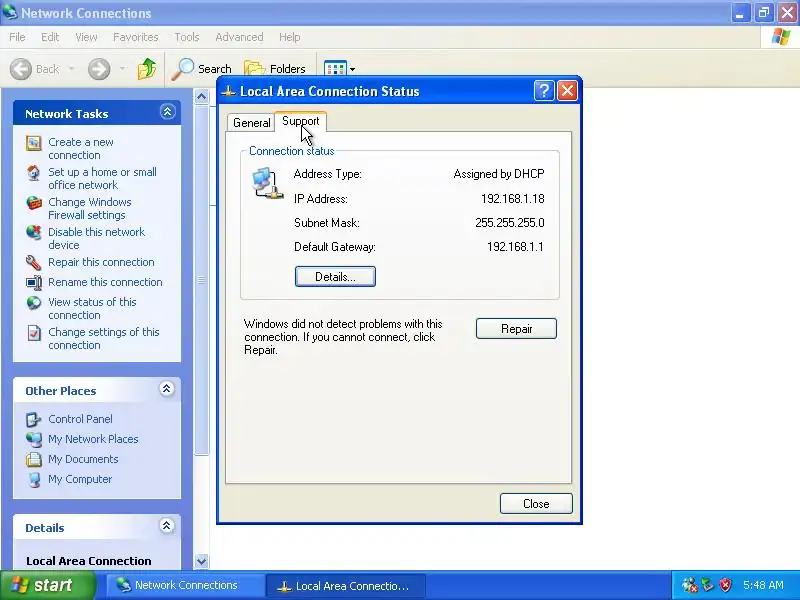800x600 pixels.
Task: Click Create a new connection link
Action: [81, 148]
